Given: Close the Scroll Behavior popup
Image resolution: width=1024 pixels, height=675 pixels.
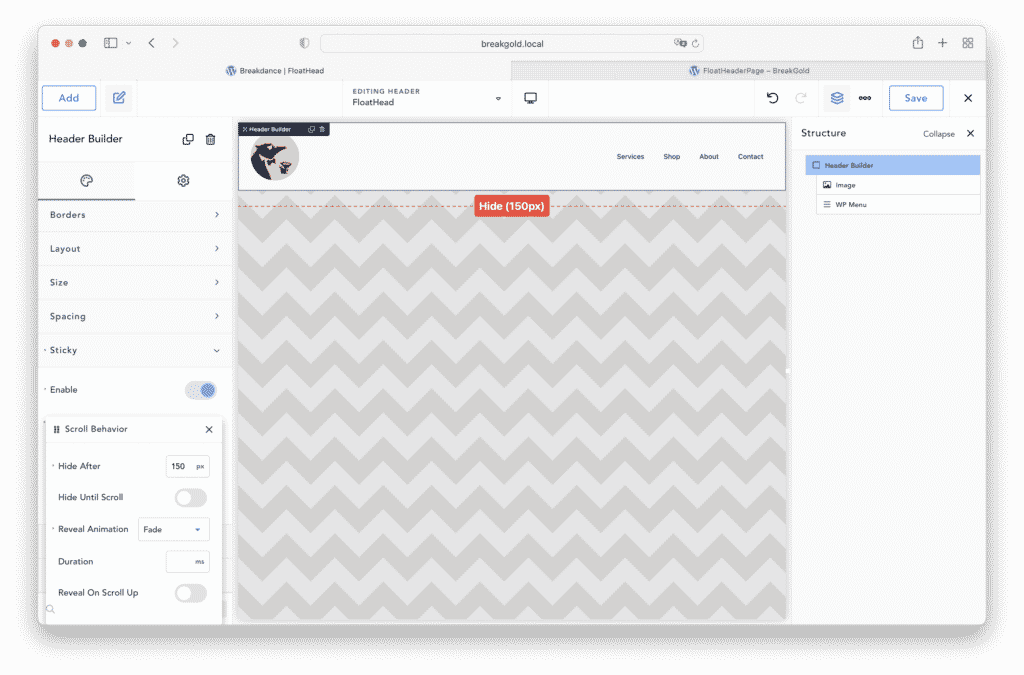Looking at the screenshot, I should pyautogui.click(x=209, y=429).
